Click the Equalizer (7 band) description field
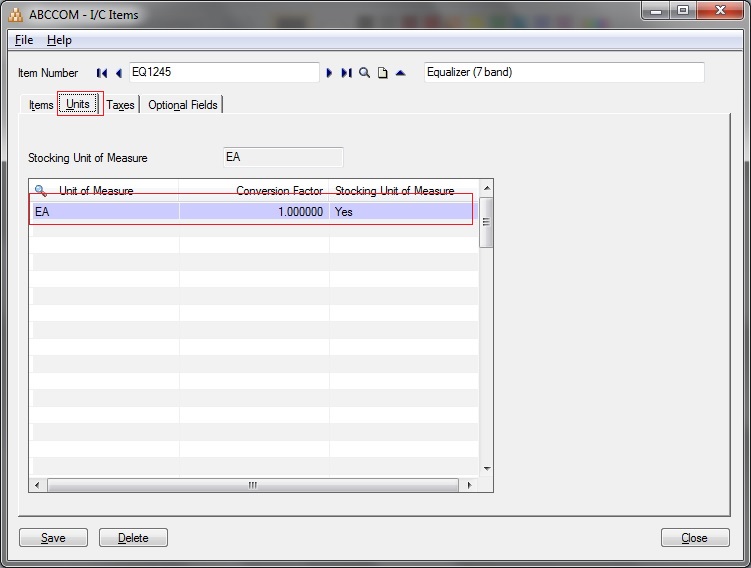The width and height of the screenshot is (751, 568). [564, 72]
